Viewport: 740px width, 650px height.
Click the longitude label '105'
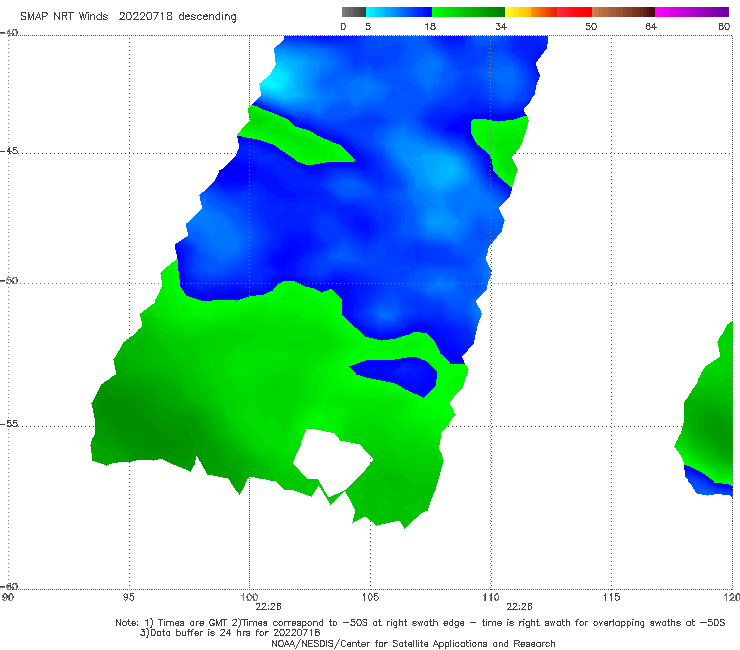tap(370, 598)
